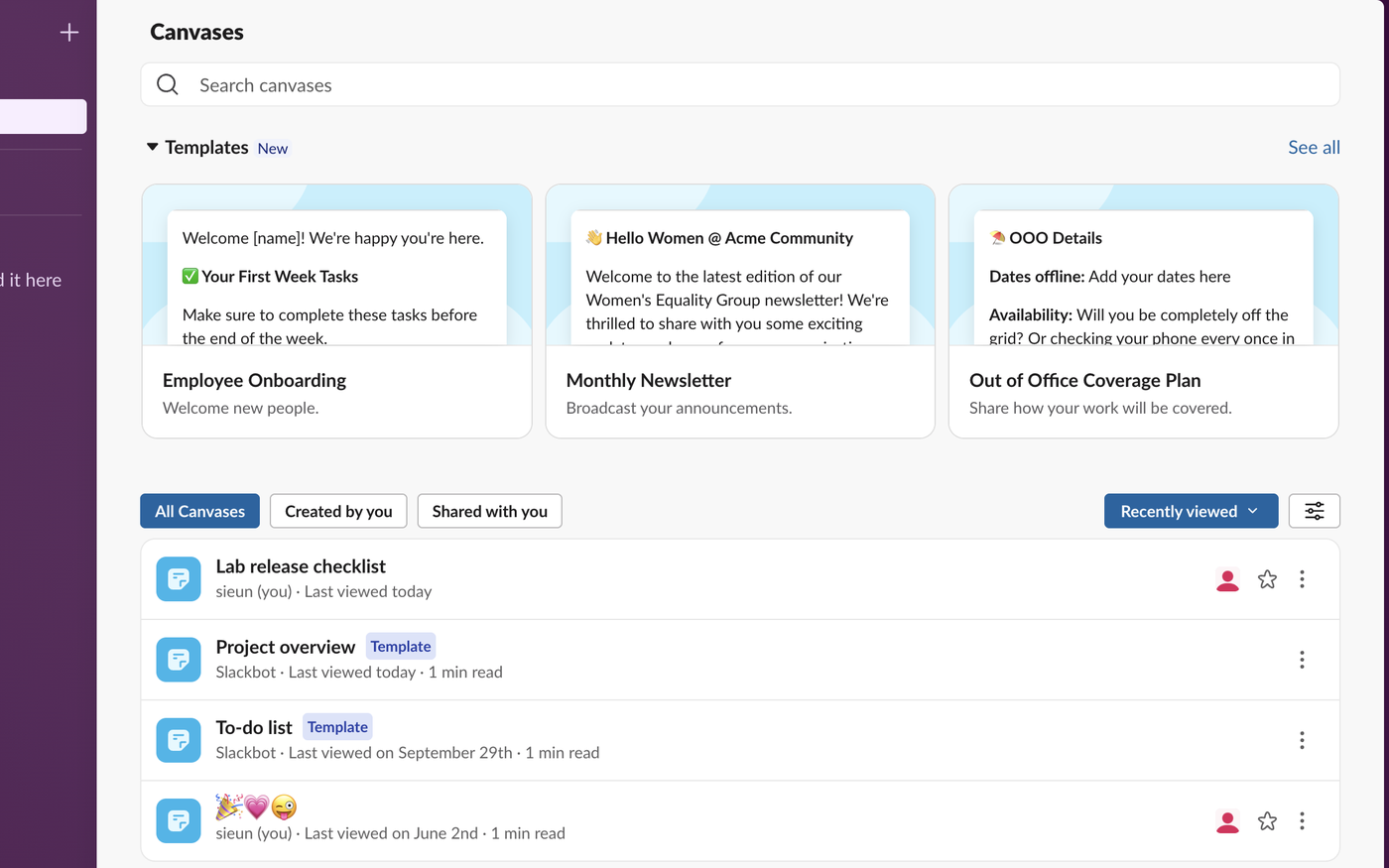Click See all templates link

pos(1314,147)
